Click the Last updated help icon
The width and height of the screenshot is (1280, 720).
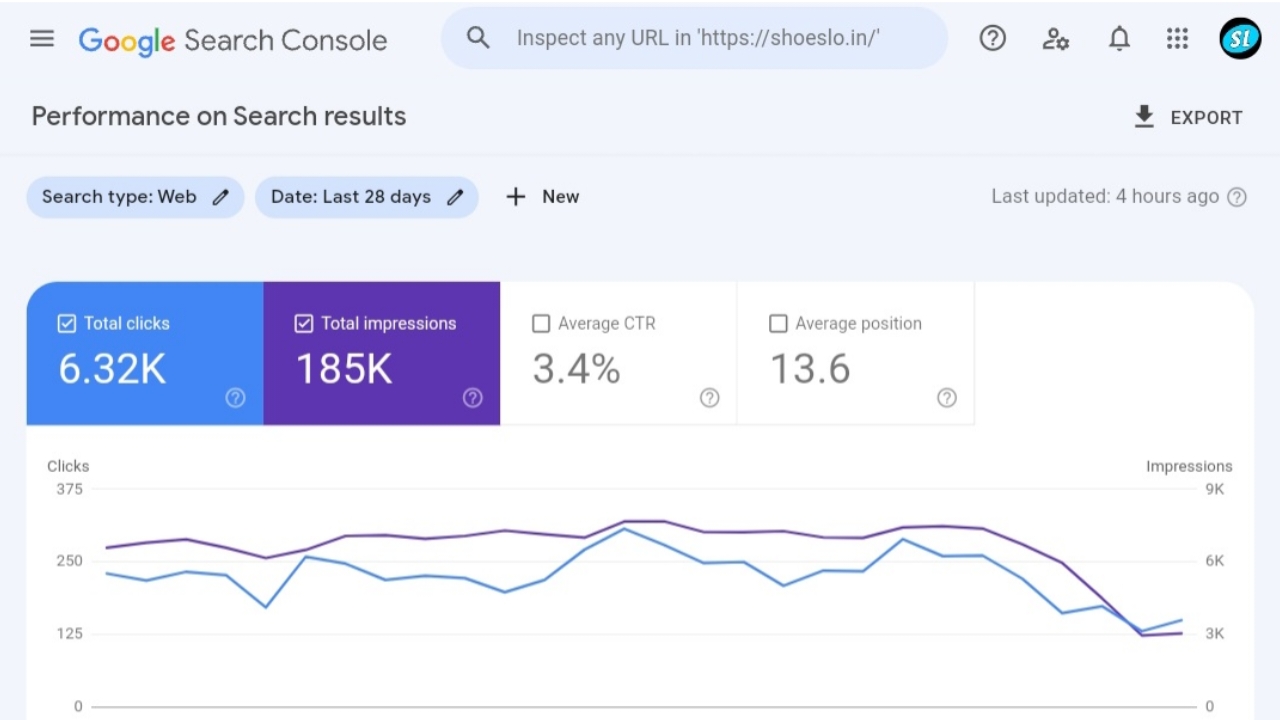[x=1237, y=197]
